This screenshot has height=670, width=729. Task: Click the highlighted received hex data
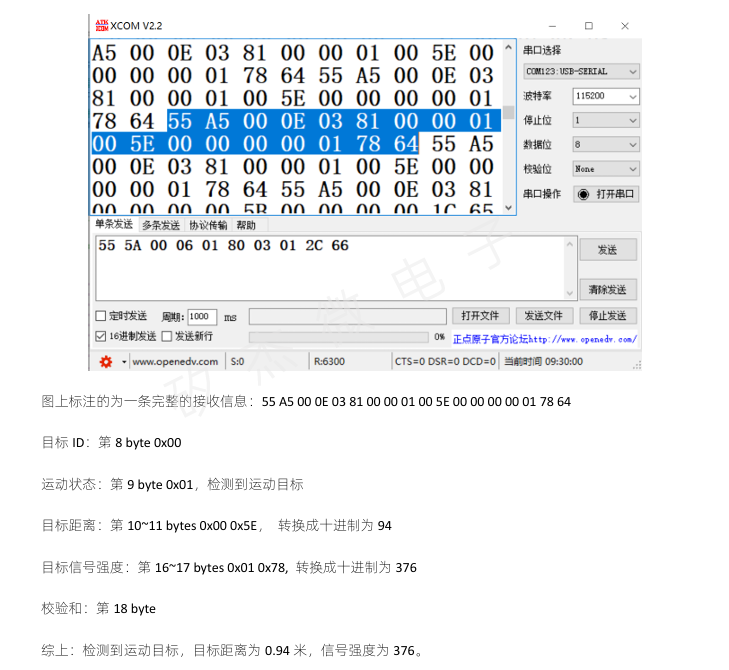pyautogui.click(x=297, y=133)
